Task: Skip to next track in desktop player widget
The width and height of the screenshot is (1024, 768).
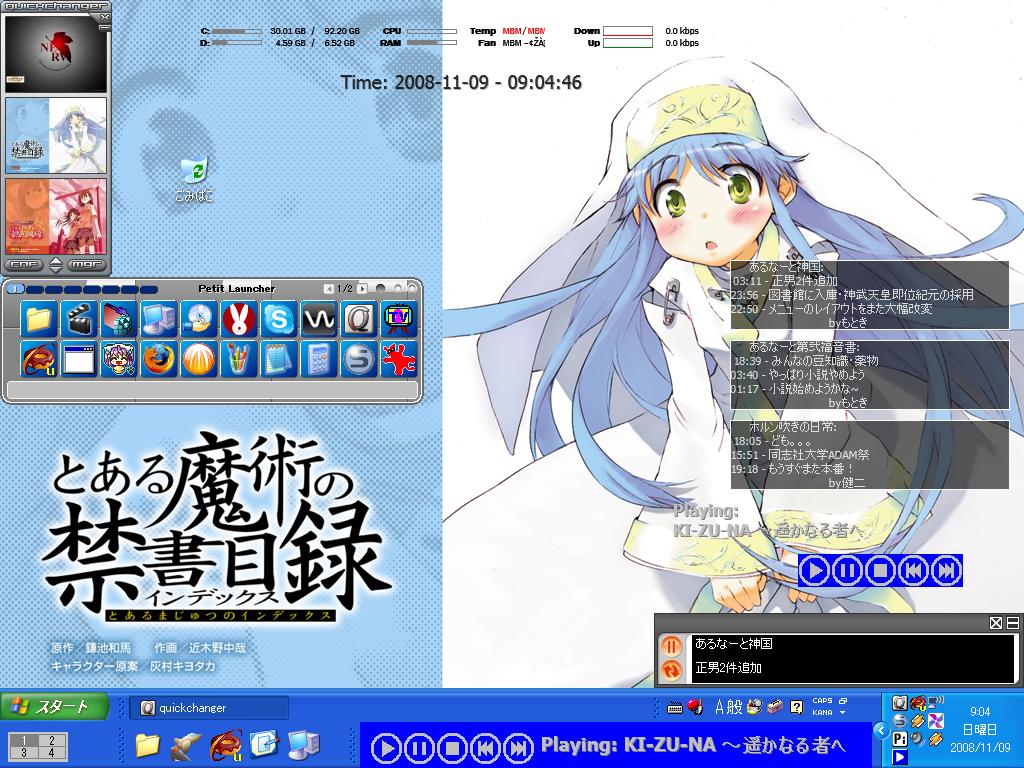Action: [x=946, y=571]
